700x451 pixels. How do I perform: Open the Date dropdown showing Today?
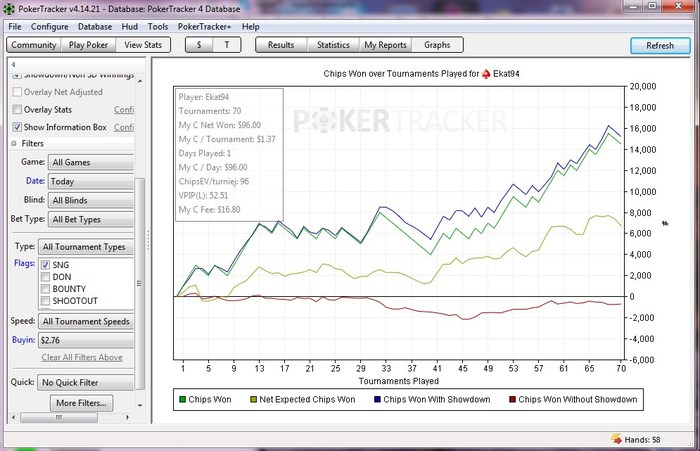(x=91, y=181)
